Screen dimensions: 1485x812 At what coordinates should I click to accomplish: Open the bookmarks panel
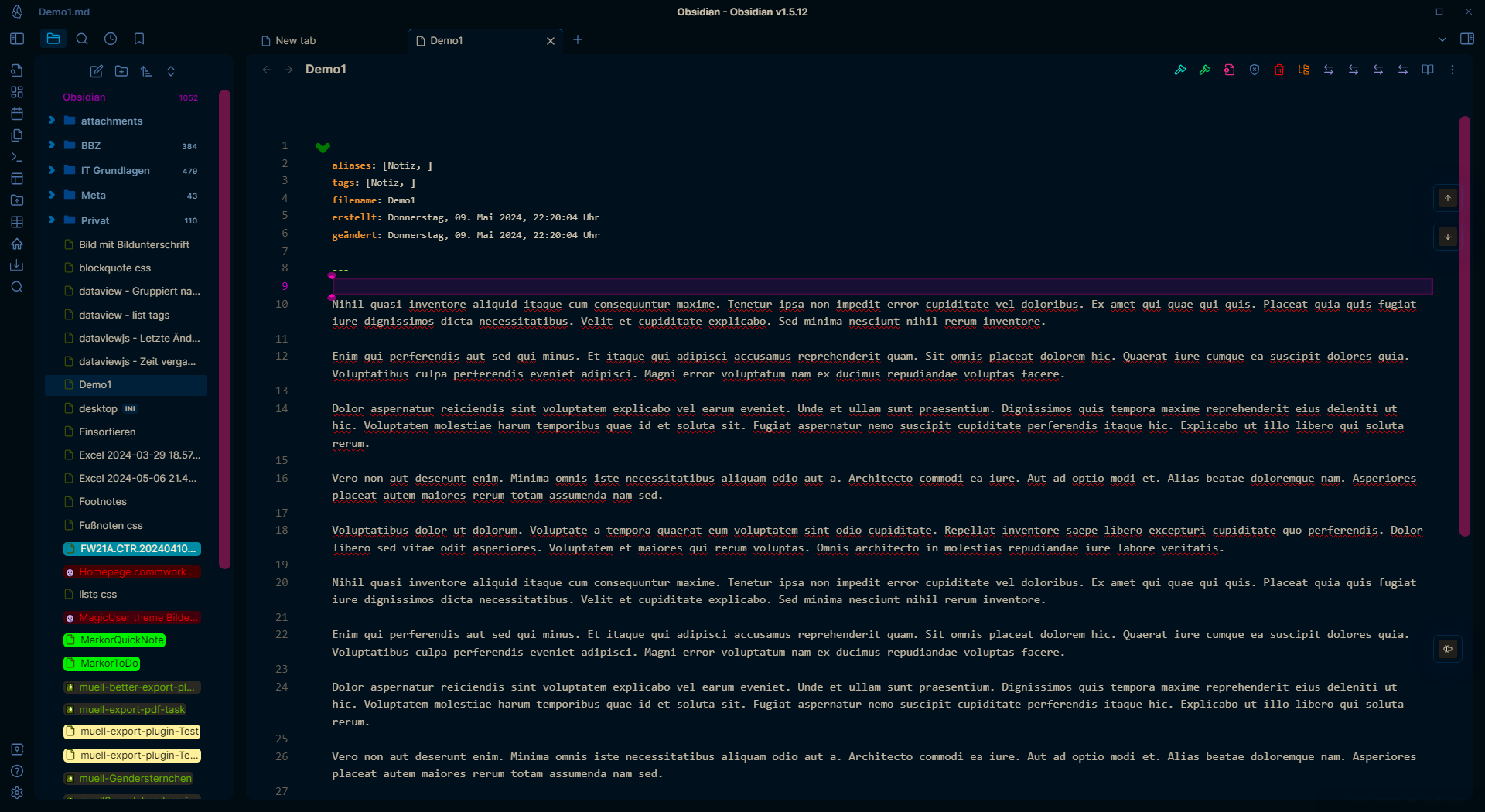pyautogui.click(x=139, y=39)
